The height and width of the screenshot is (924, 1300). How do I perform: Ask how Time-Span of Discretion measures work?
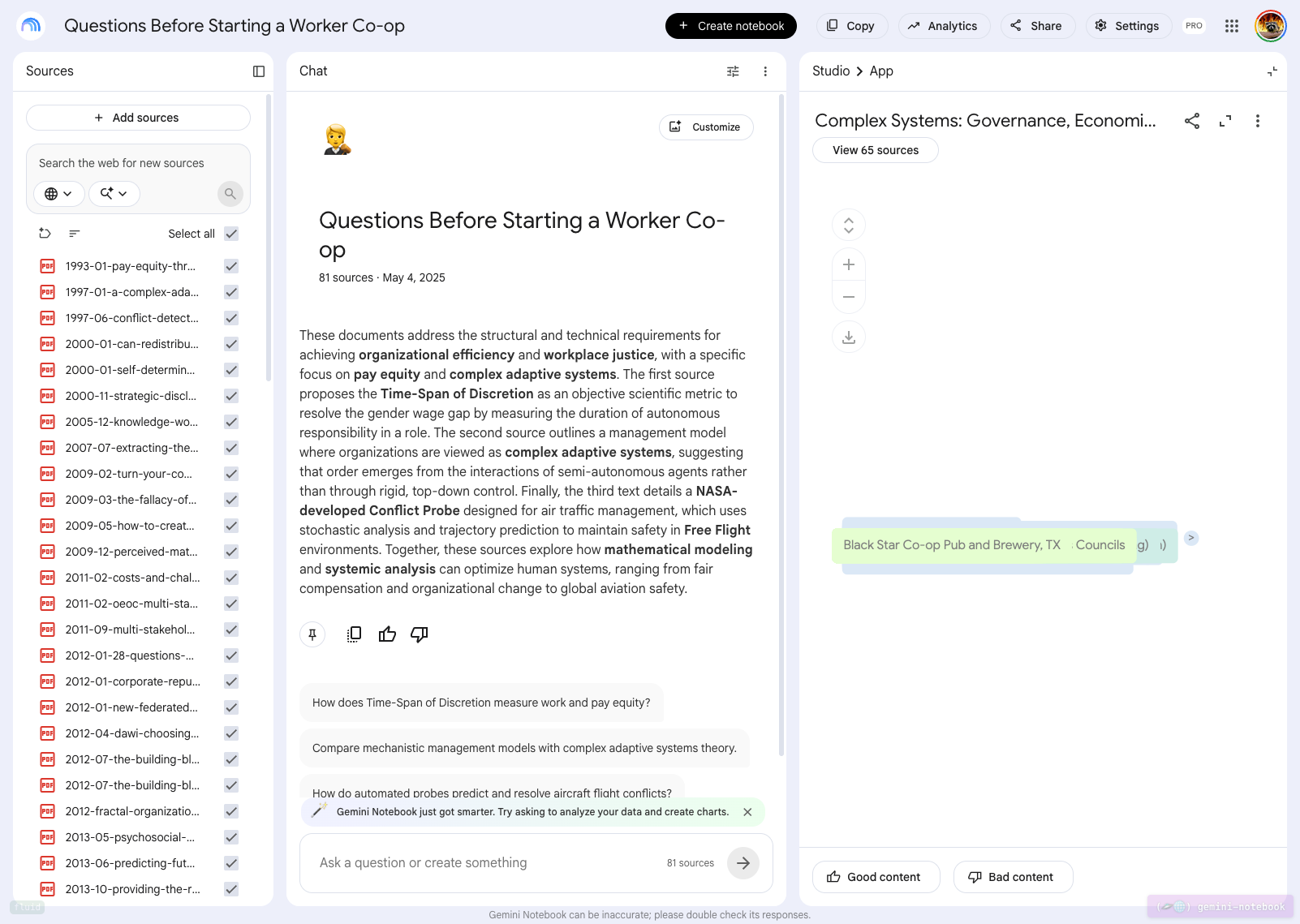click(481, 703)
